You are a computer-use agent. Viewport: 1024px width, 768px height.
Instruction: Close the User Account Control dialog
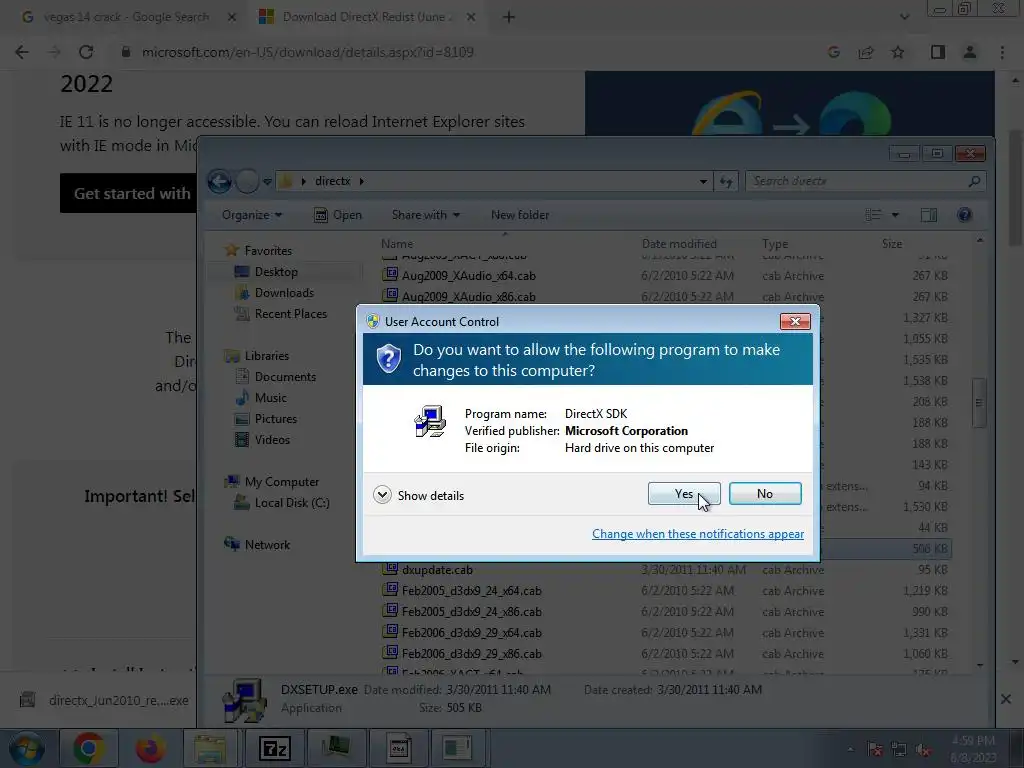click(x=795, y=321)
